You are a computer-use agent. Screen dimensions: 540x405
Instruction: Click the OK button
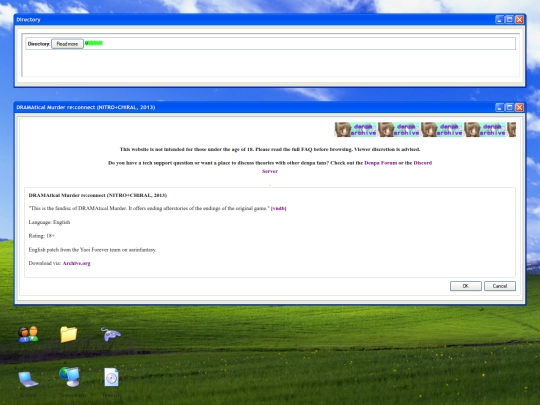pos(466,286)
